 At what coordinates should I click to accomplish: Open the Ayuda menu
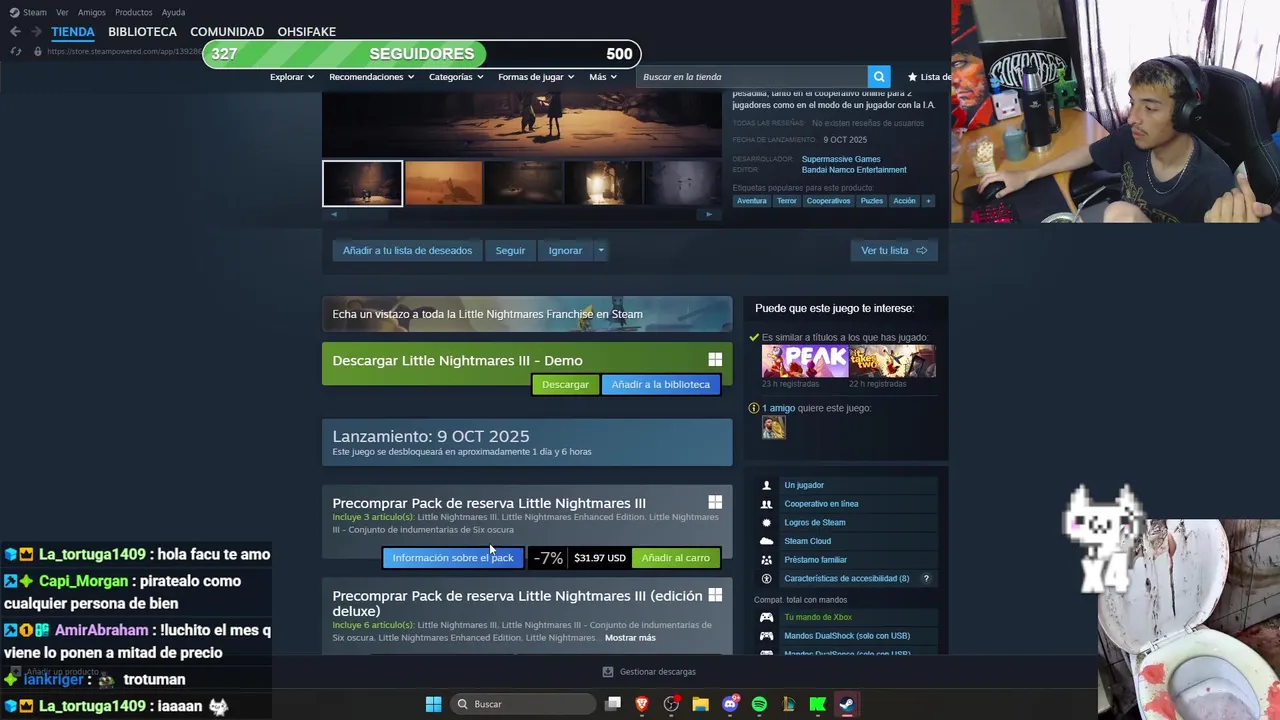coord(173,12)
